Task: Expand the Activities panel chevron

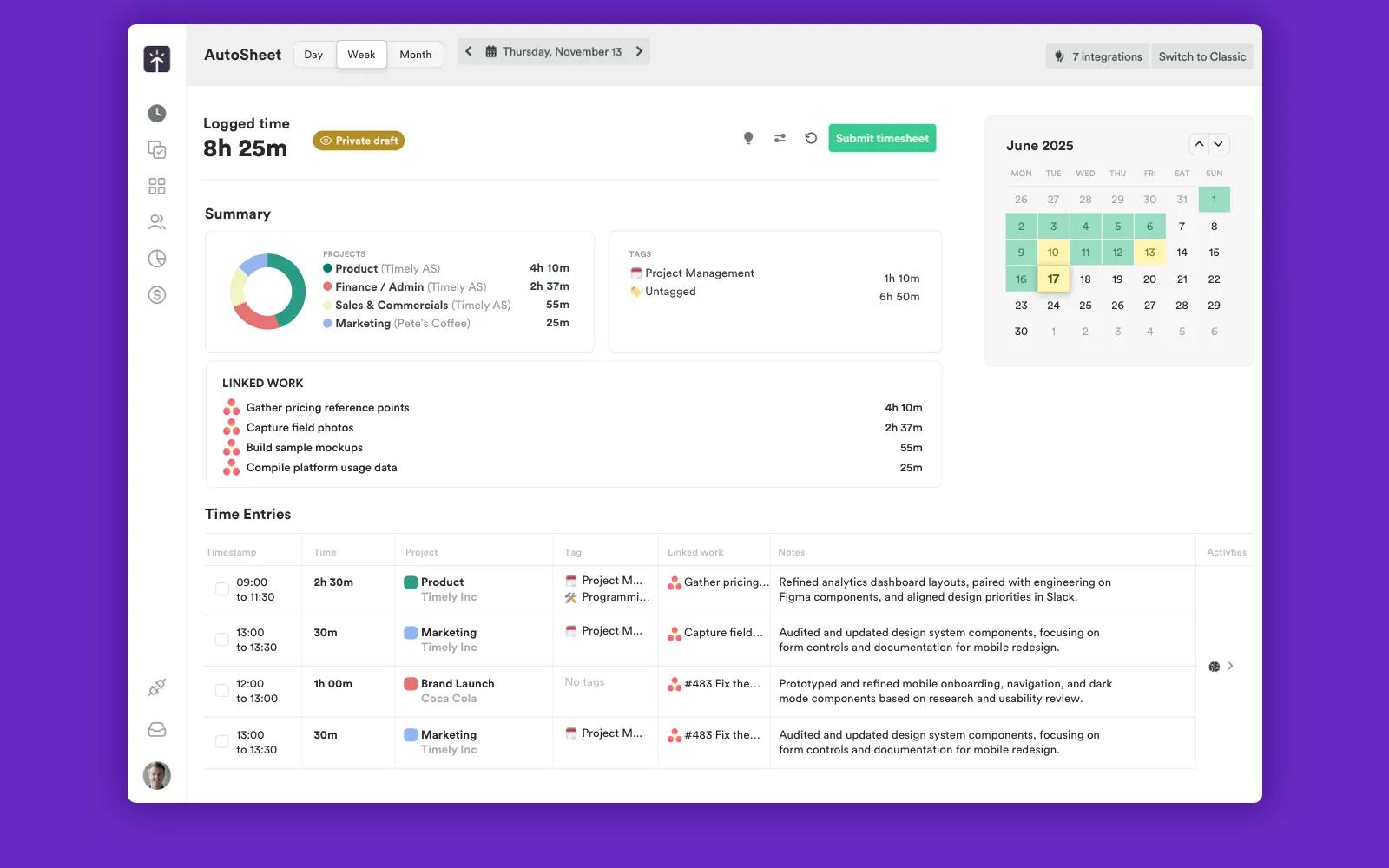Action: tap(1230, 666)
